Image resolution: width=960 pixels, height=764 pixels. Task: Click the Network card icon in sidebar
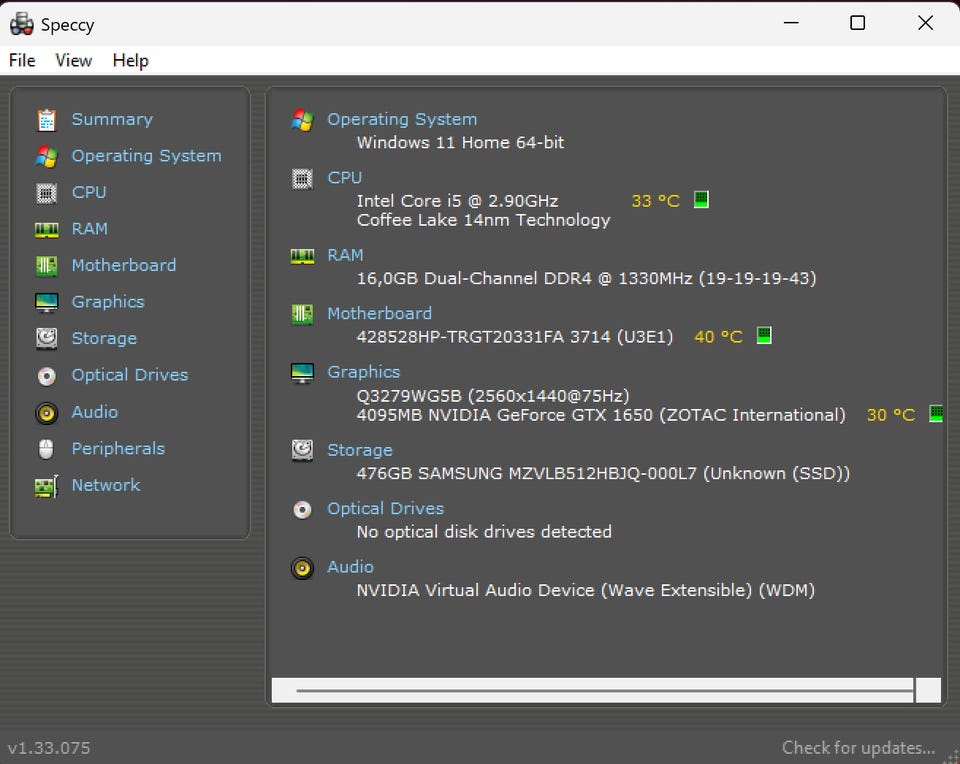[46, 486]
